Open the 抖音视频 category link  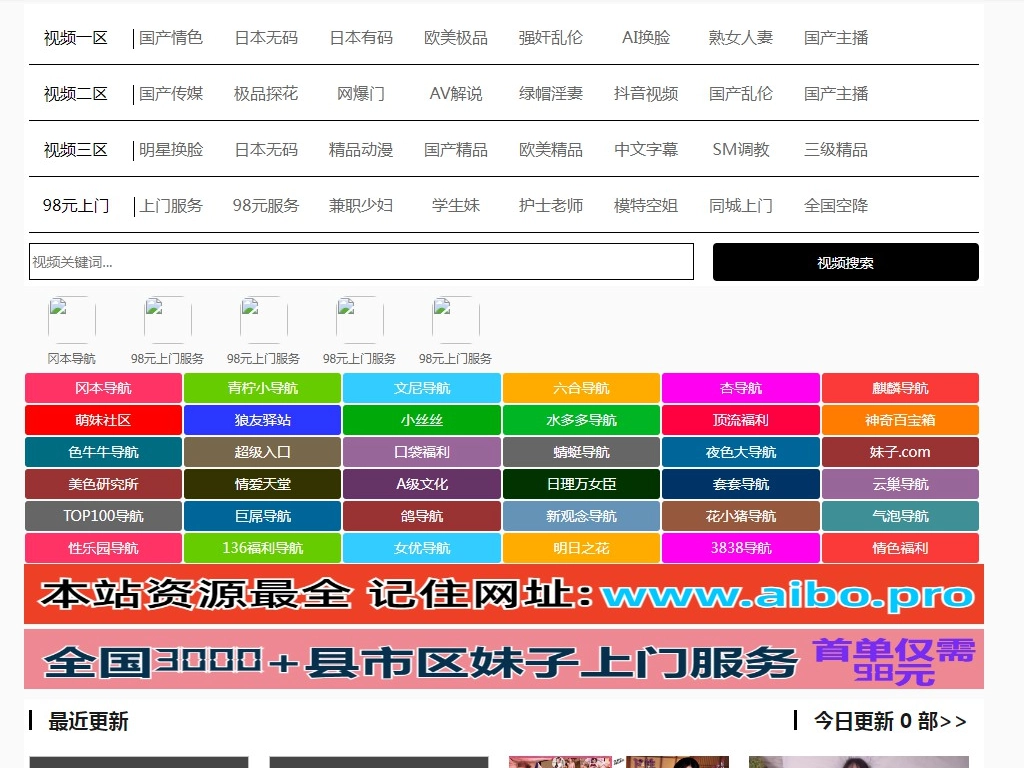(x=645, y=94)
